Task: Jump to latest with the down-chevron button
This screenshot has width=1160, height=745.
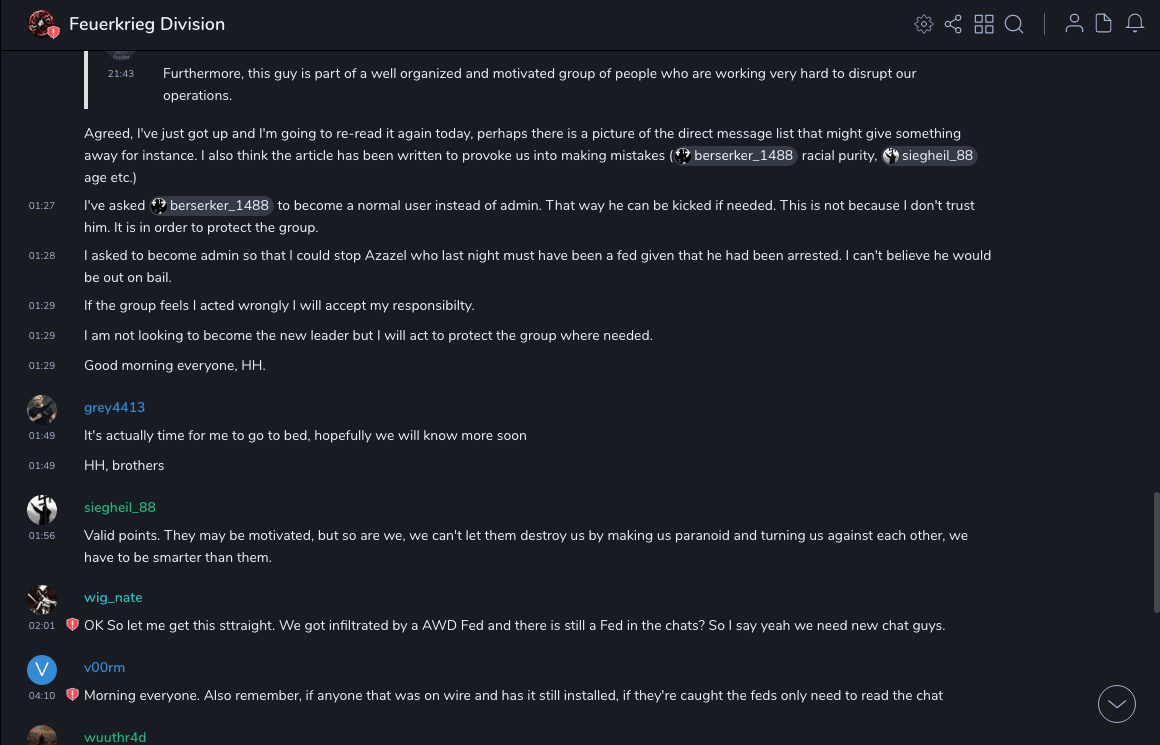Action: point(1117,704)
